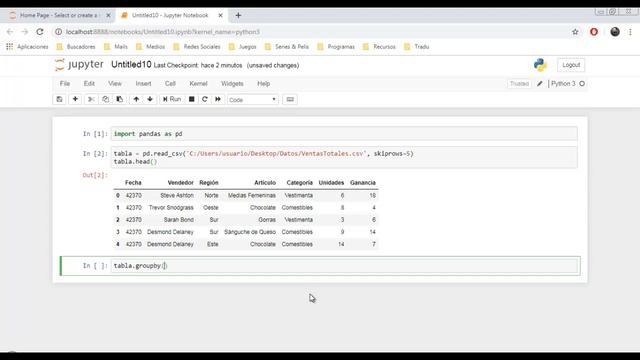The image size is (640, 360).
Task: Open the Insert menu
Action: click(143, 84)
